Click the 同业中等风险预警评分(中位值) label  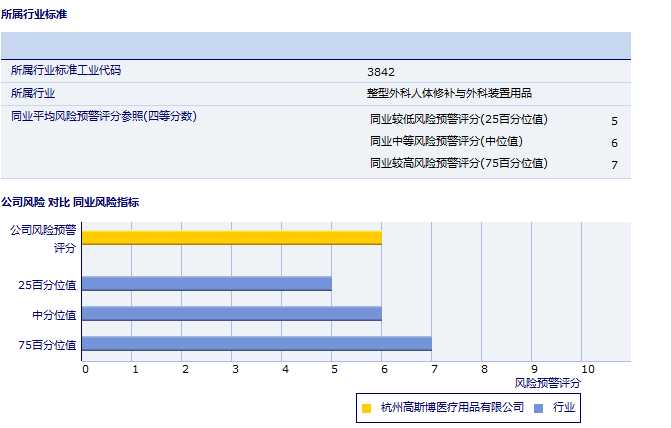[446, 141]
